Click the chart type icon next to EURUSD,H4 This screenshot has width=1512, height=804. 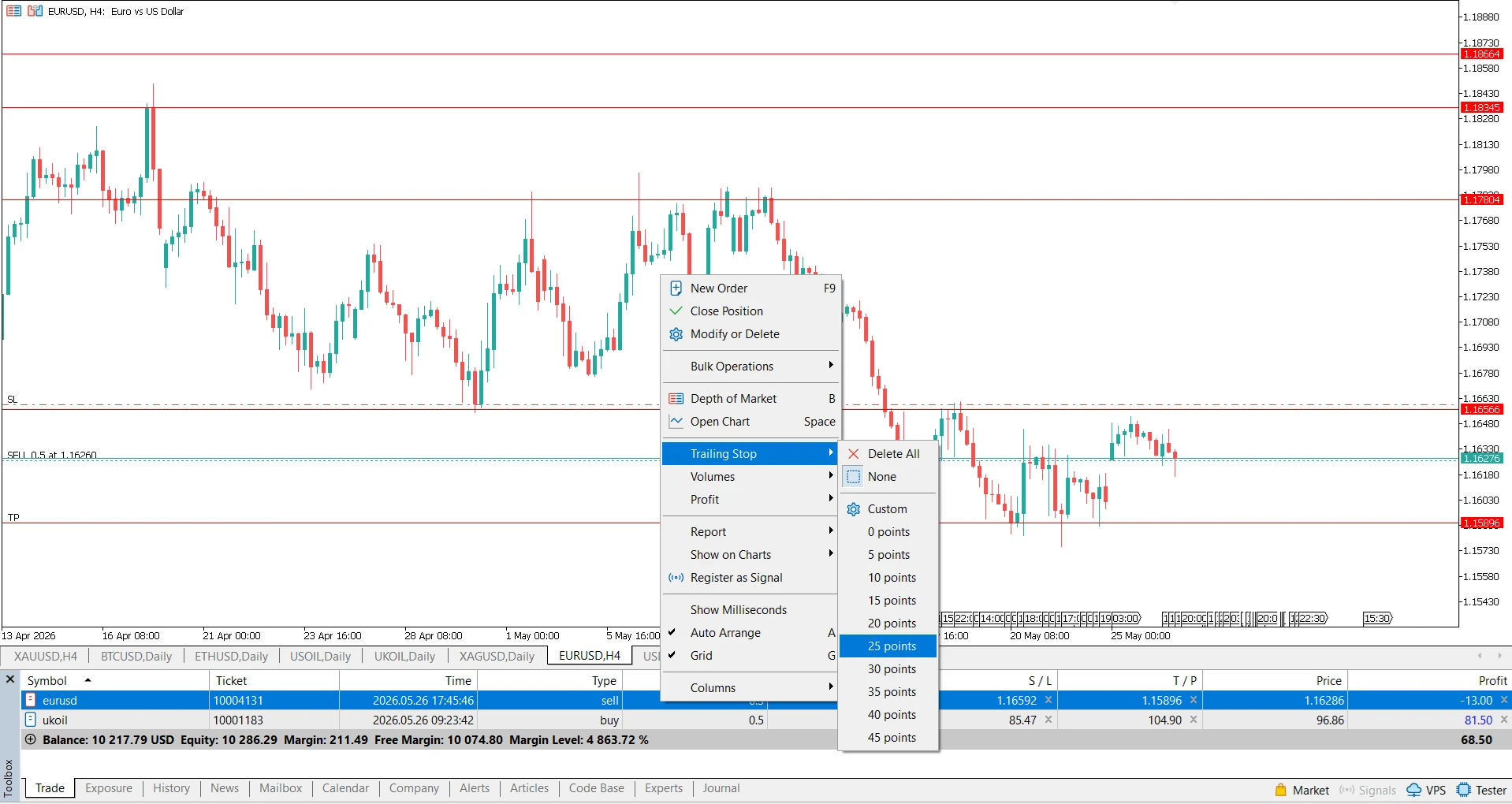click(x=35, y=11)
